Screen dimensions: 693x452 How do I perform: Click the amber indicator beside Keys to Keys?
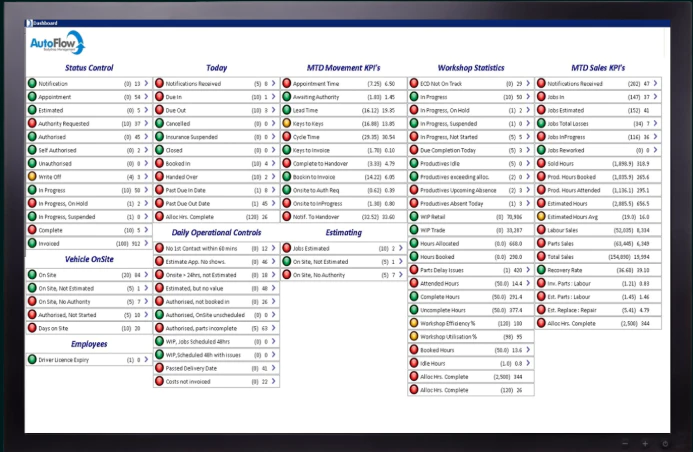(x=286, y=123)
